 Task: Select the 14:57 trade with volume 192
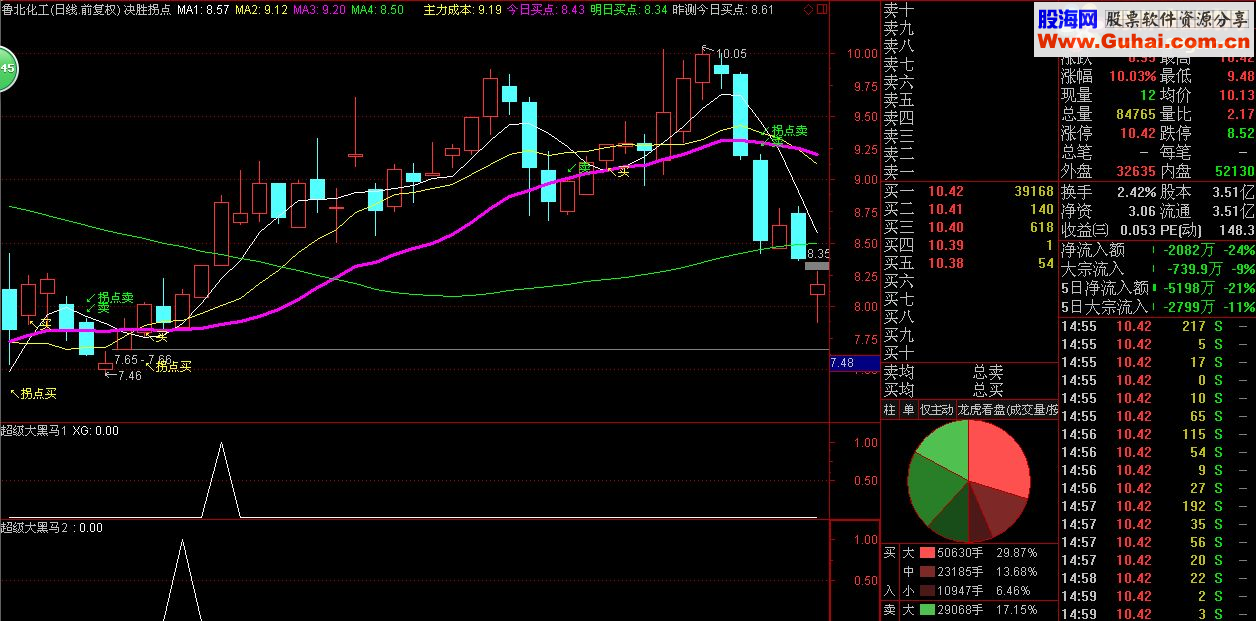coord(1157,506)
